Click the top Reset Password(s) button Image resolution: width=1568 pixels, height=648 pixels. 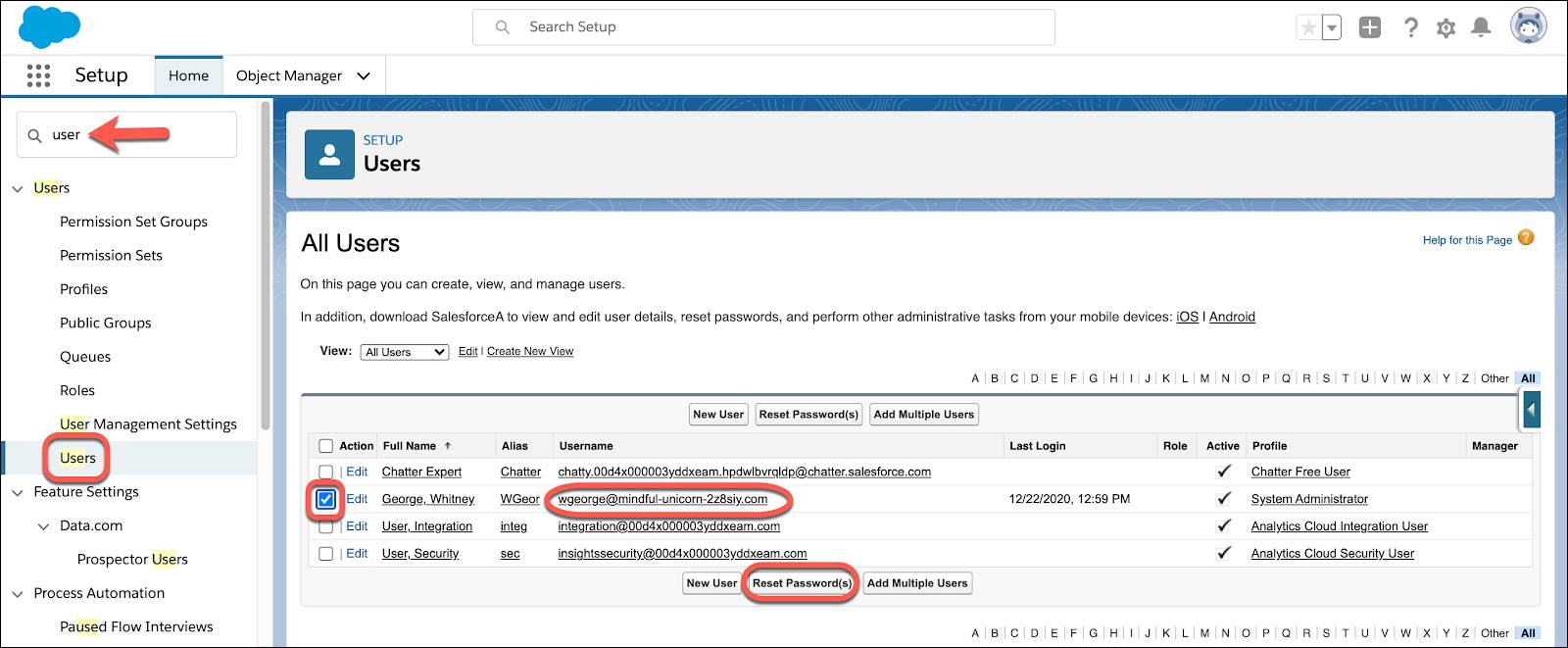(x=808, y=415)
